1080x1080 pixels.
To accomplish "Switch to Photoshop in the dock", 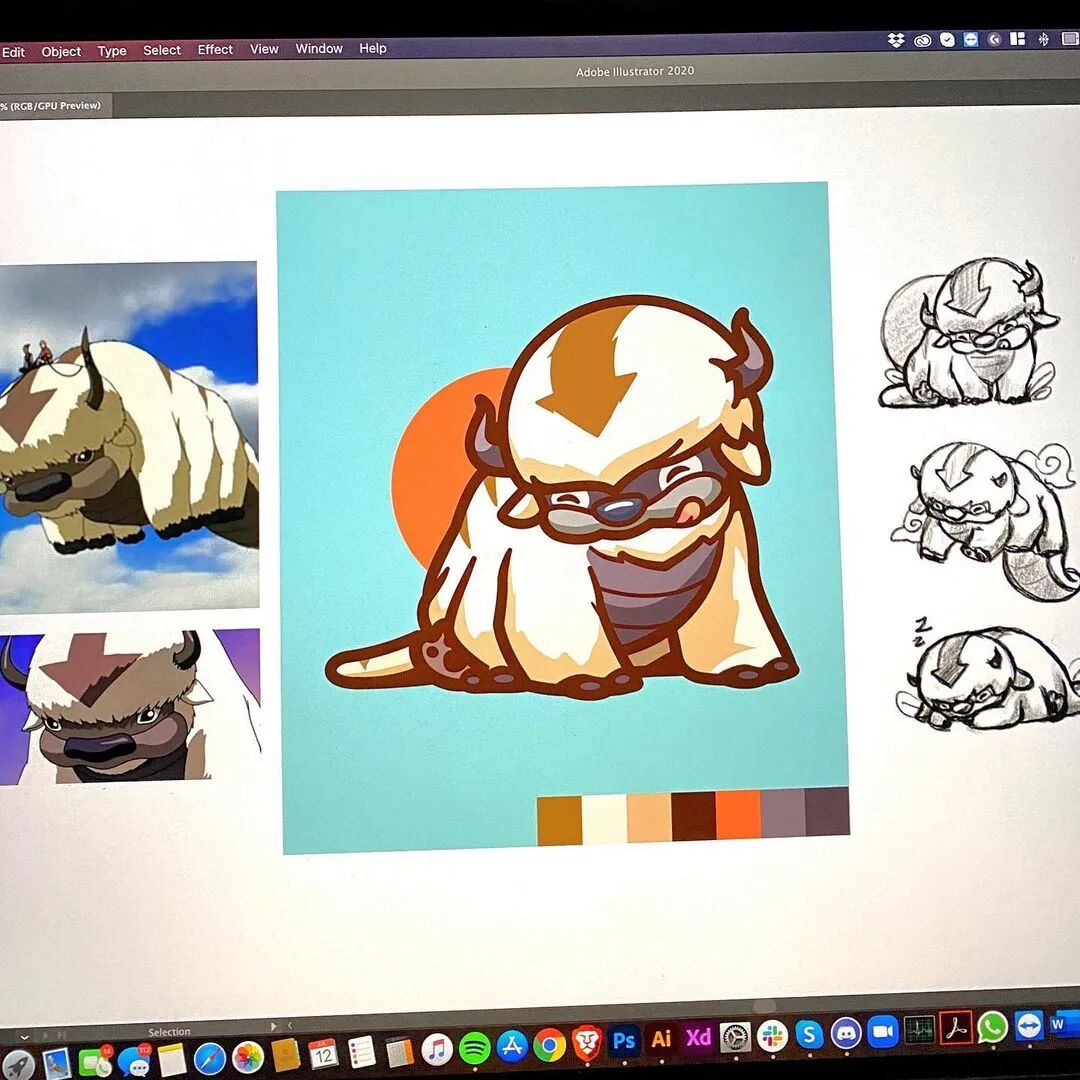I will (x=624, y=1040).
